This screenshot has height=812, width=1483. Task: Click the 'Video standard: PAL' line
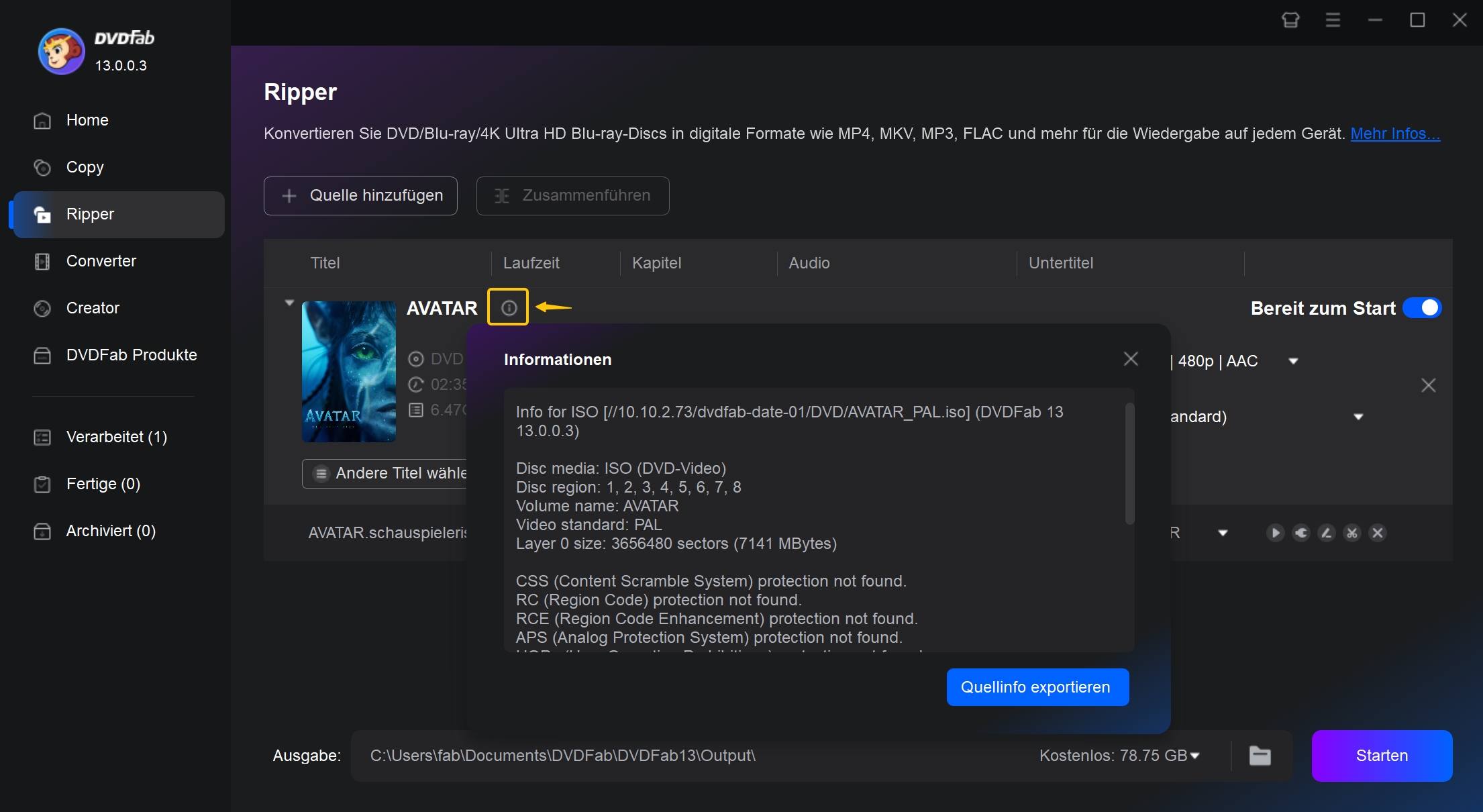coord(589,525)
